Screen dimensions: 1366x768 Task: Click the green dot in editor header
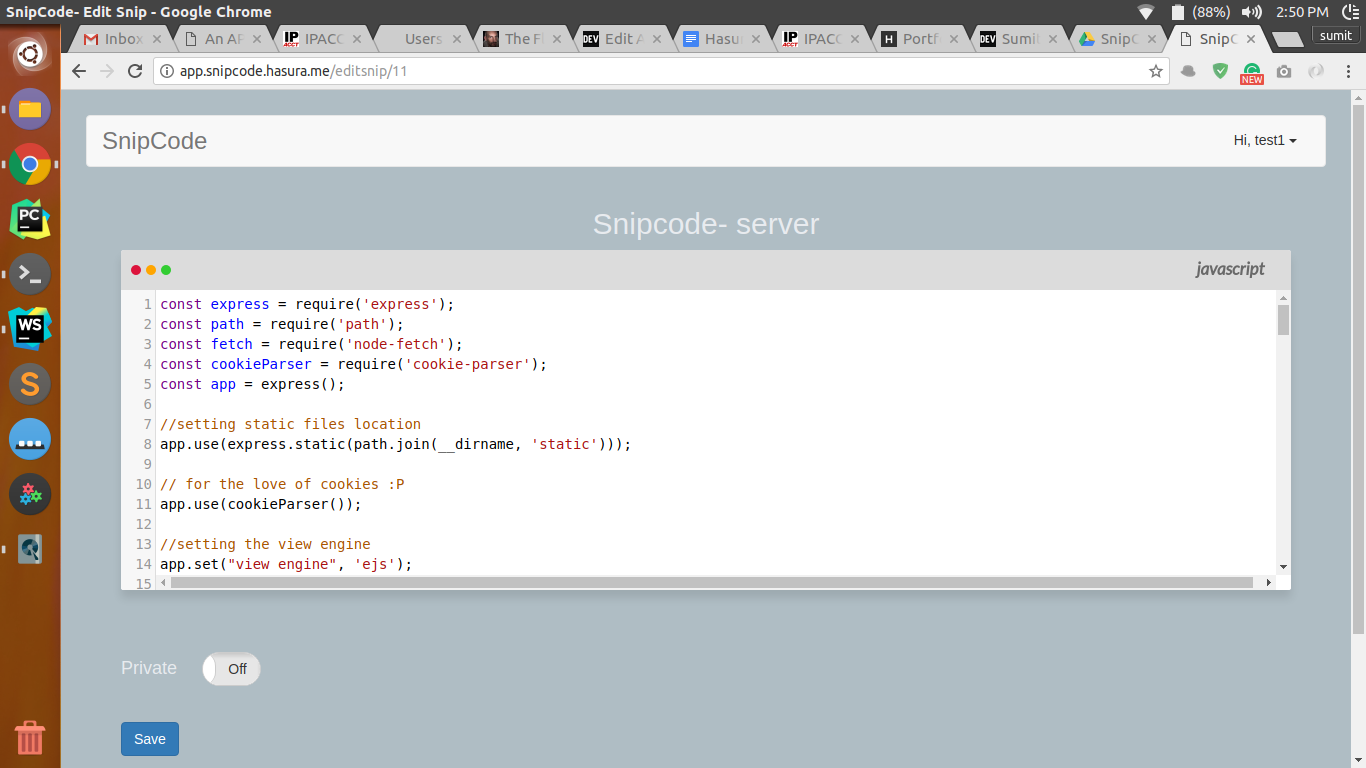pos(166,270)
